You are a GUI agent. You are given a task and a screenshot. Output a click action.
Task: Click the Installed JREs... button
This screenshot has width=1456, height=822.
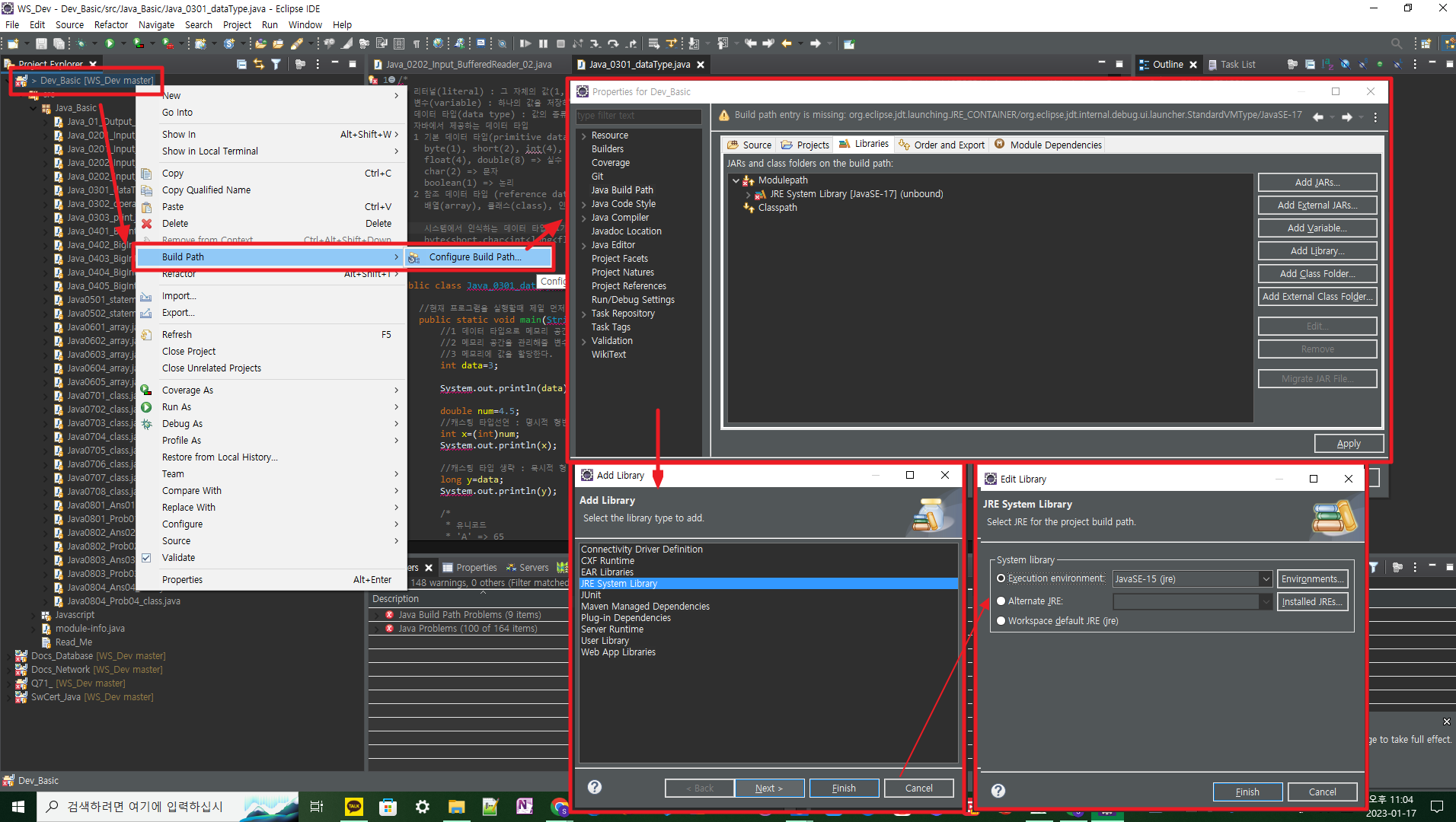(x=1312, y=602)
